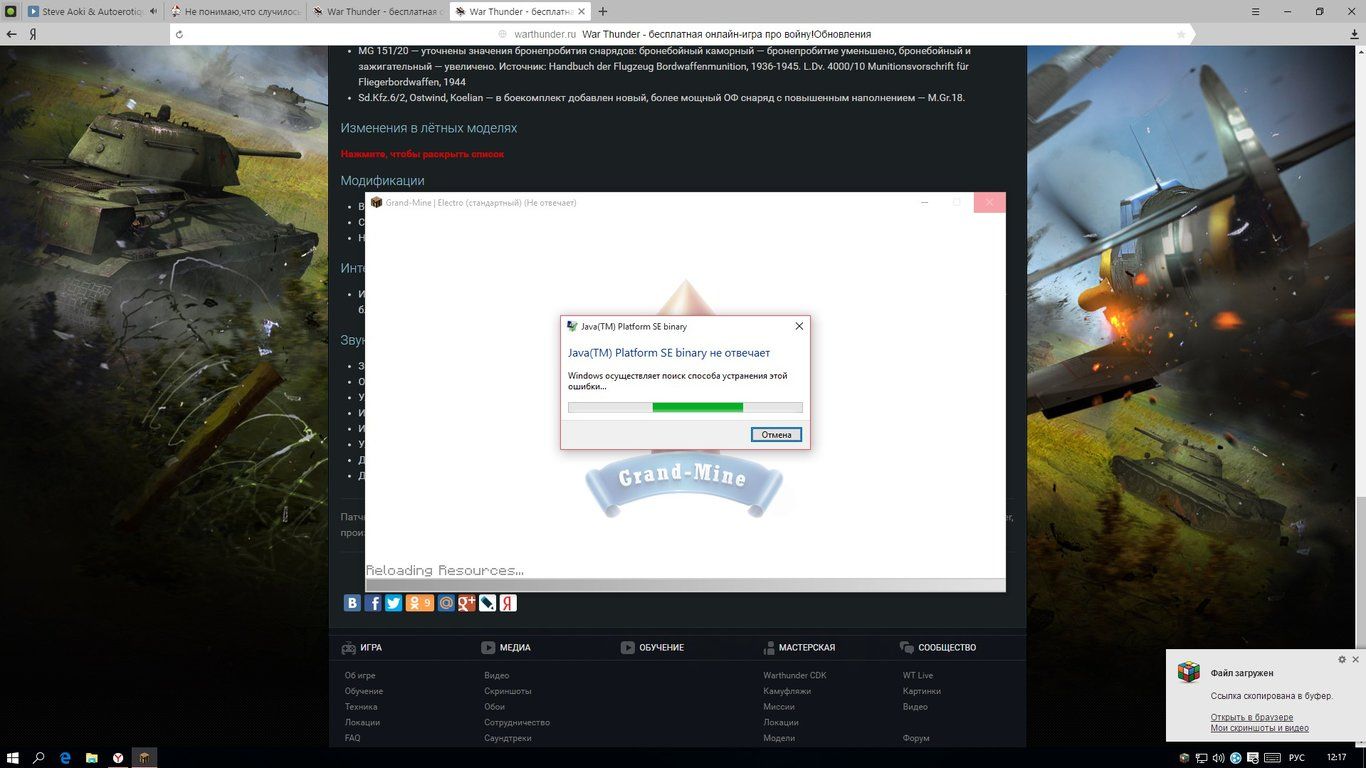Open the 12:17 taskbar clock
This screenshot has width=1366, height=768.
1339,758
